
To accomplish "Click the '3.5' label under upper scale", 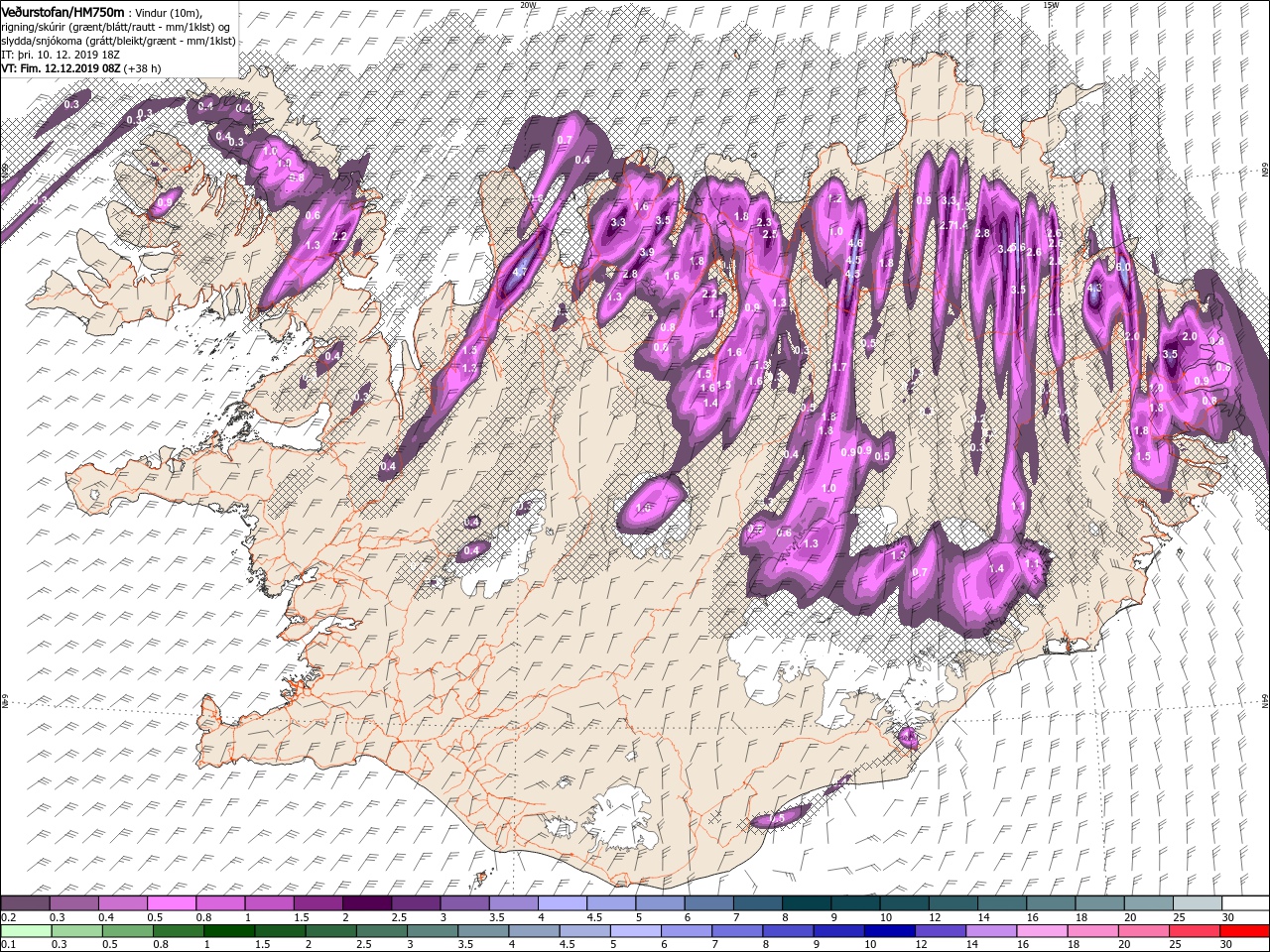I will pos(497,917).
